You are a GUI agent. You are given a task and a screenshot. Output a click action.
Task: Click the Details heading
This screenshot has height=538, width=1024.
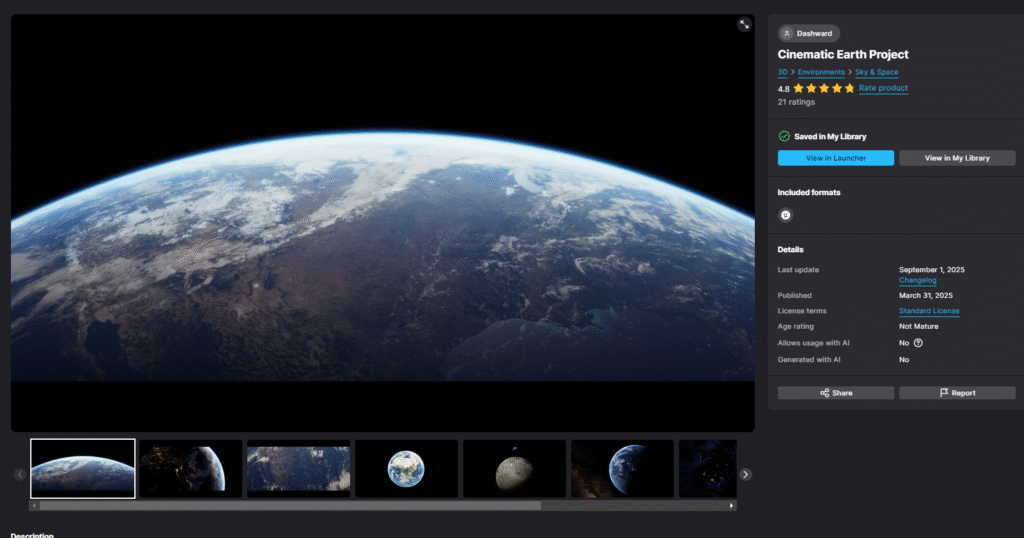[x=790, y=249]
